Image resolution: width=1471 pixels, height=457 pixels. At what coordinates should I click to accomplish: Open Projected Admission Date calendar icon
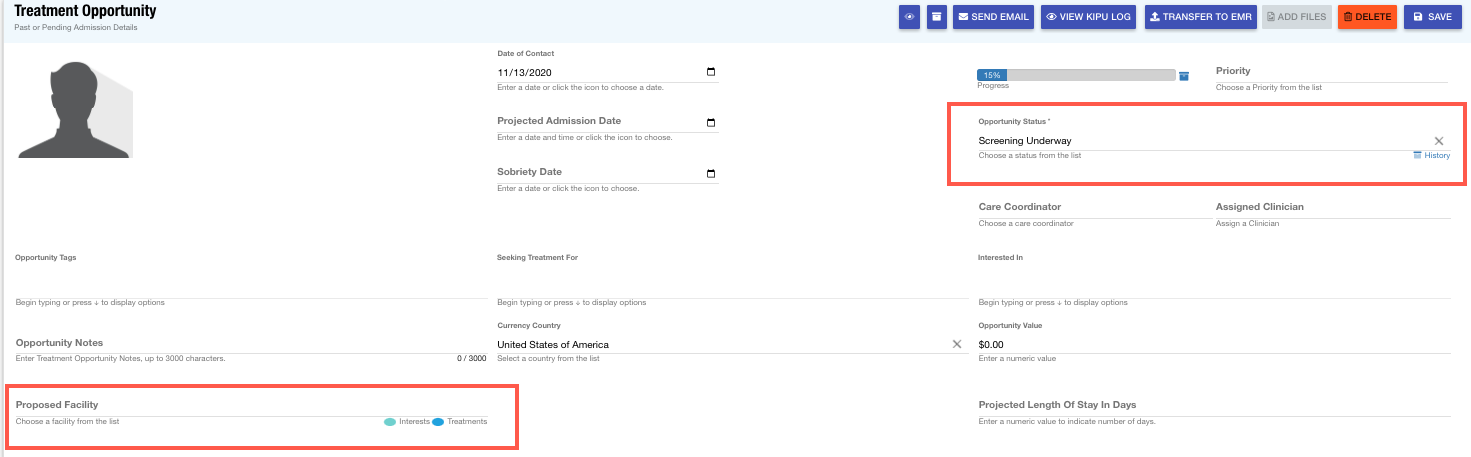click(711, 122)
